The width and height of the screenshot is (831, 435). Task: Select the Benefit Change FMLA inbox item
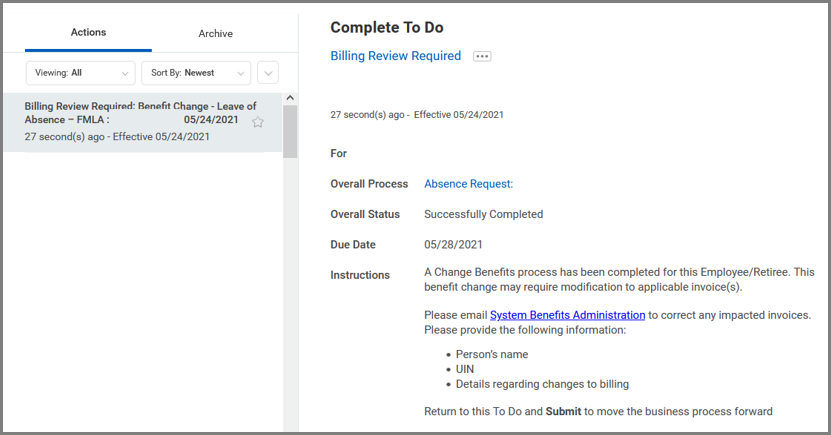[x=130, y=121]
